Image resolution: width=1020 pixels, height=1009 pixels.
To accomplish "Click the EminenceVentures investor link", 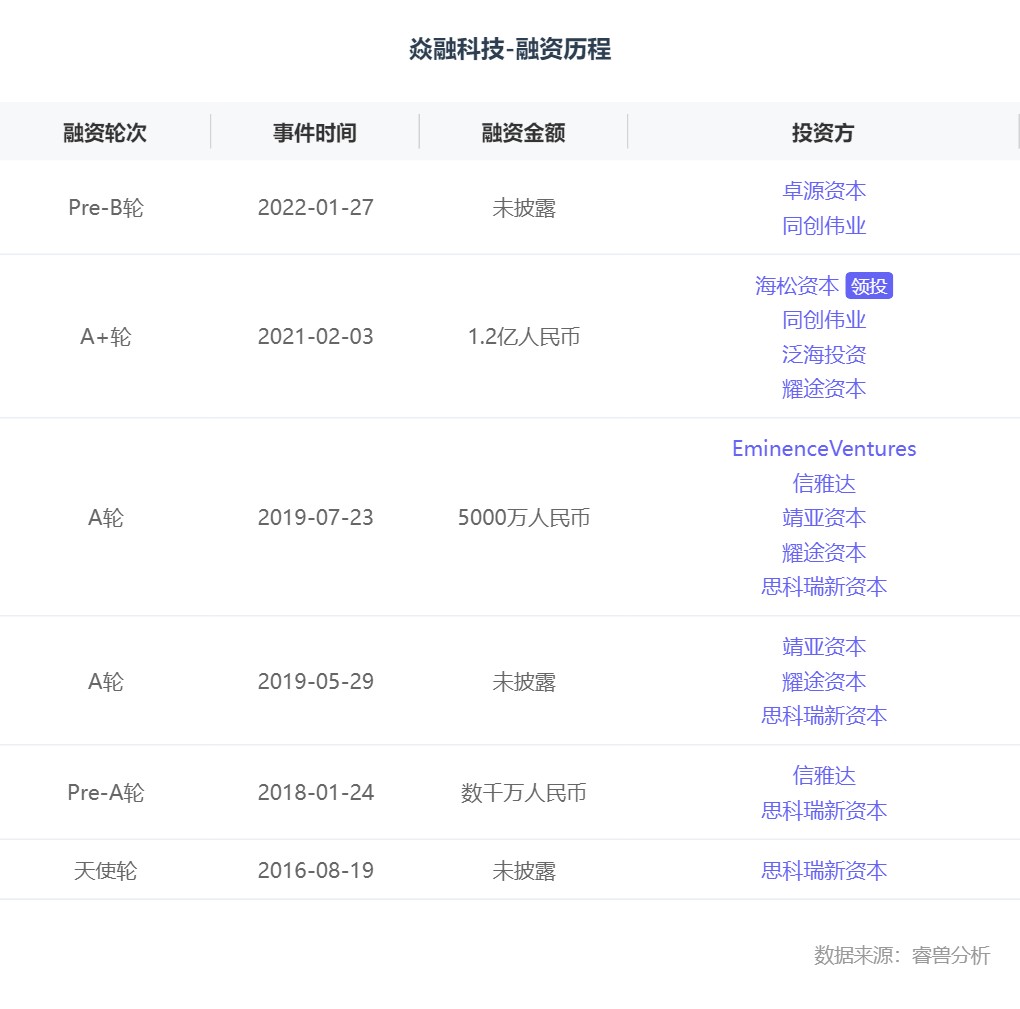I will (823, 449).
